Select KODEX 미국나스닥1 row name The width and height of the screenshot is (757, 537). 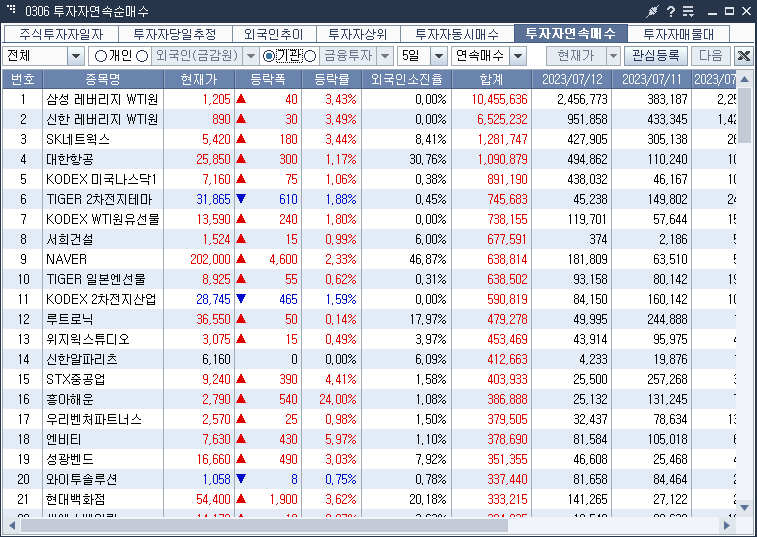pyautogui.click(x=101, y=179)
